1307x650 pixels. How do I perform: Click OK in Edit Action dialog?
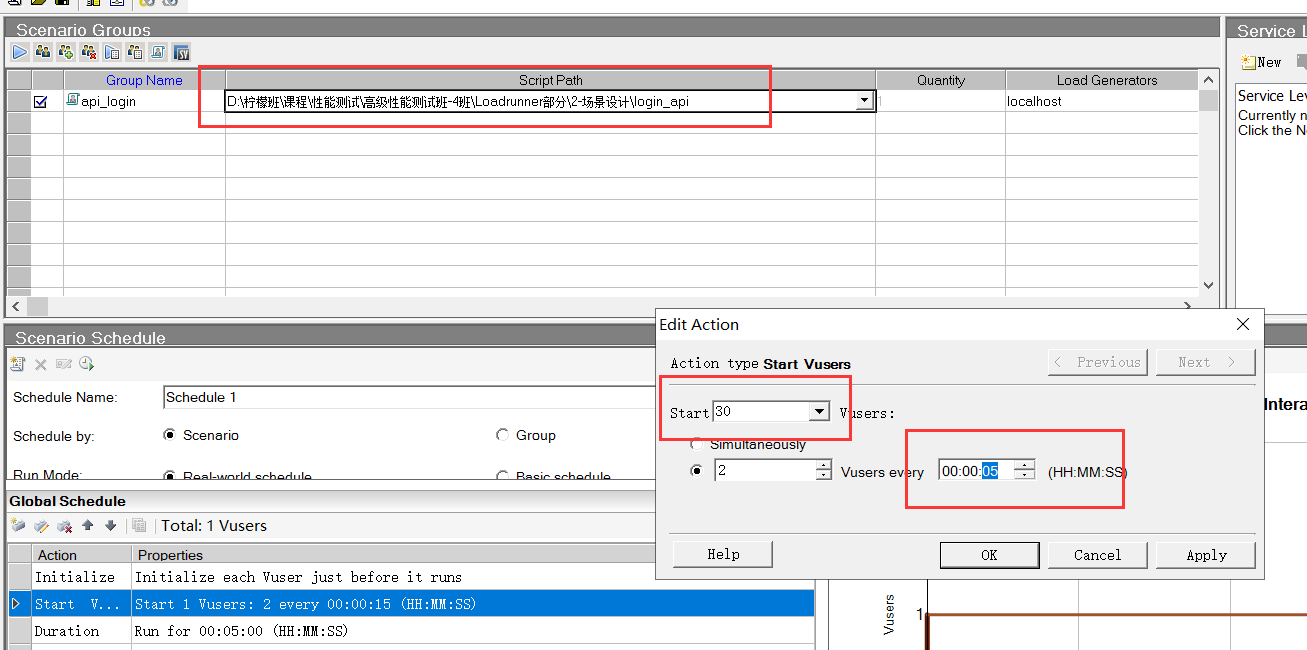tap(989, 555)
